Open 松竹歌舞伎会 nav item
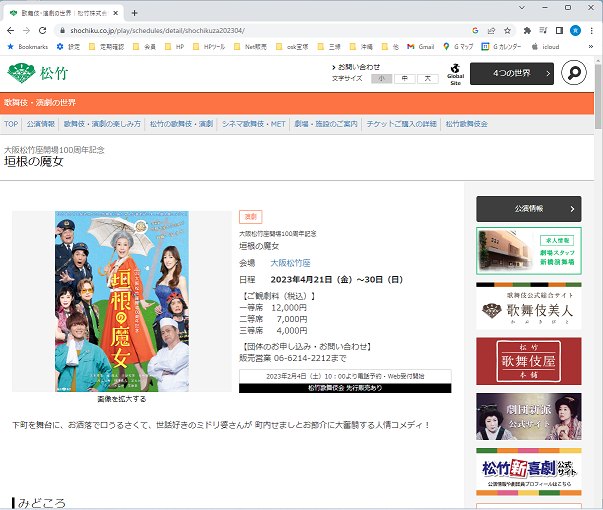Image resolution: width=603 pixels, height=510 pixels. (x=466, y=124)
